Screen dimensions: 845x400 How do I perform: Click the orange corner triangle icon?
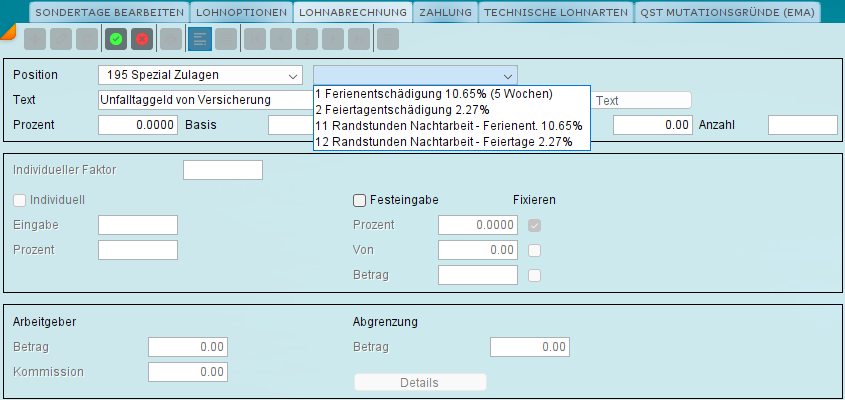[x=8, y=32]
